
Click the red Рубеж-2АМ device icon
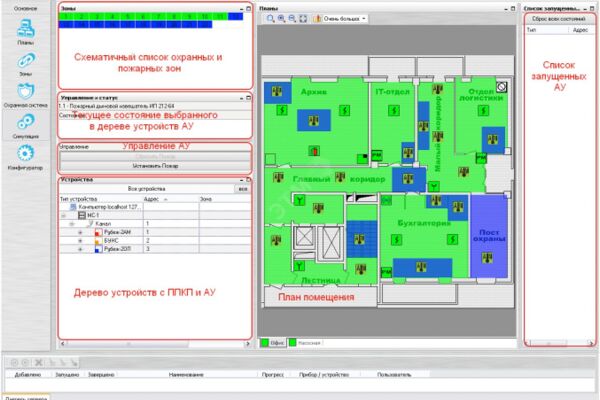[x=98, y=232]
